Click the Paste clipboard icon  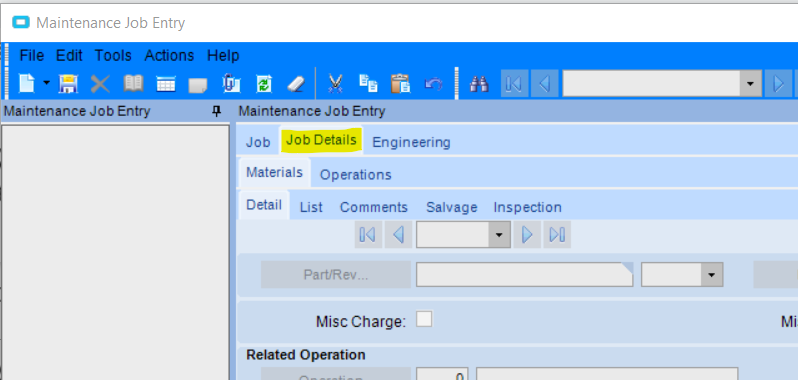401,83
